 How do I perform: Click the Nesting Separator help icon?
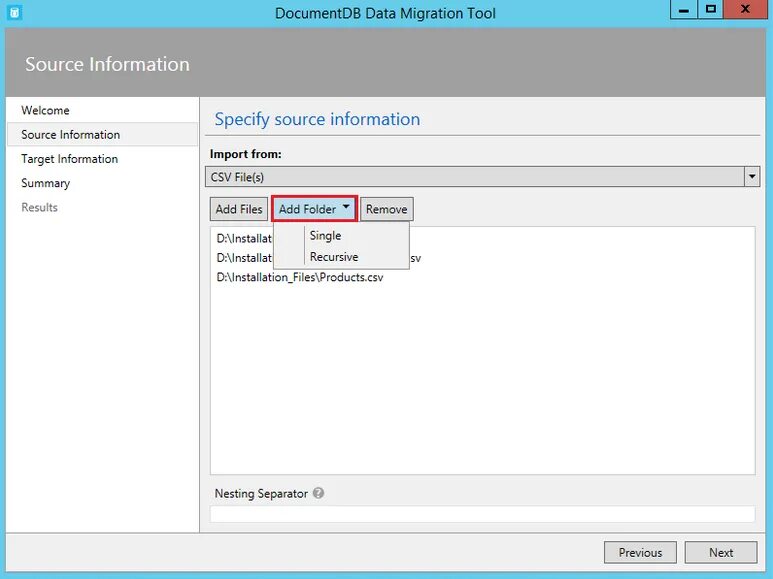[318, 493]
